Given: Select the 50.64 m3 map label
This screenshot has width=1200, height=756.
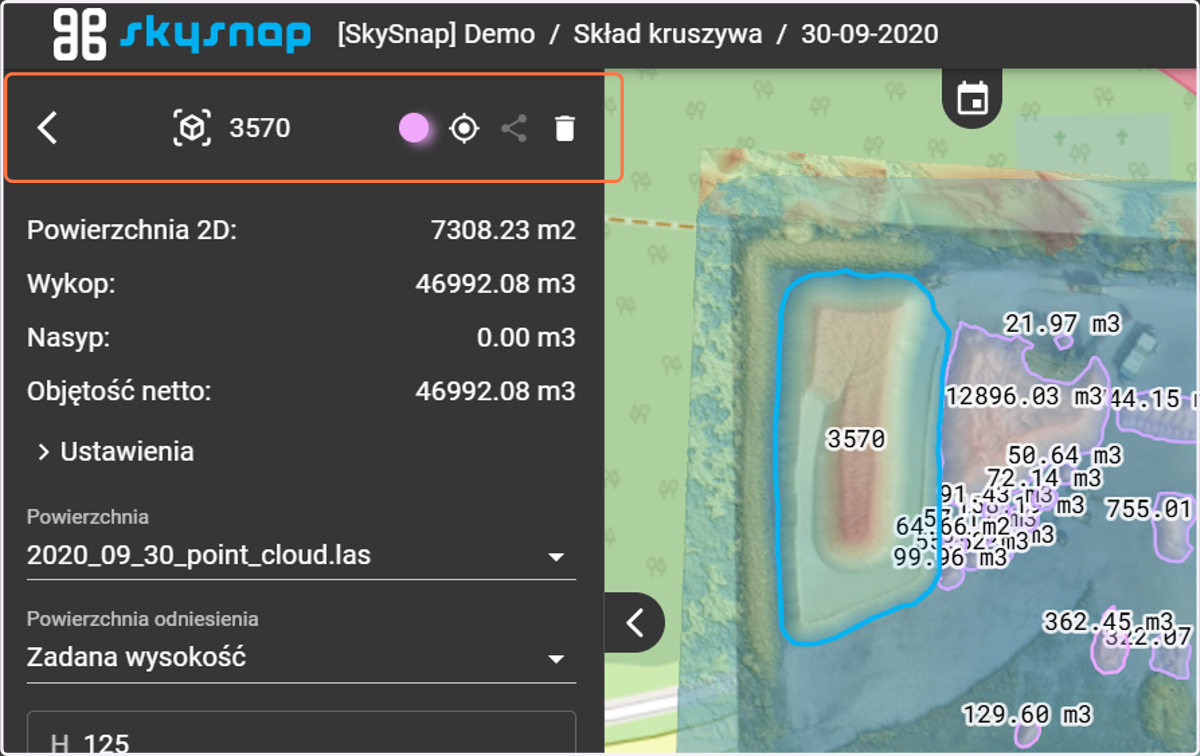Looking at the screenshot, I should [x=1063, y=455].
